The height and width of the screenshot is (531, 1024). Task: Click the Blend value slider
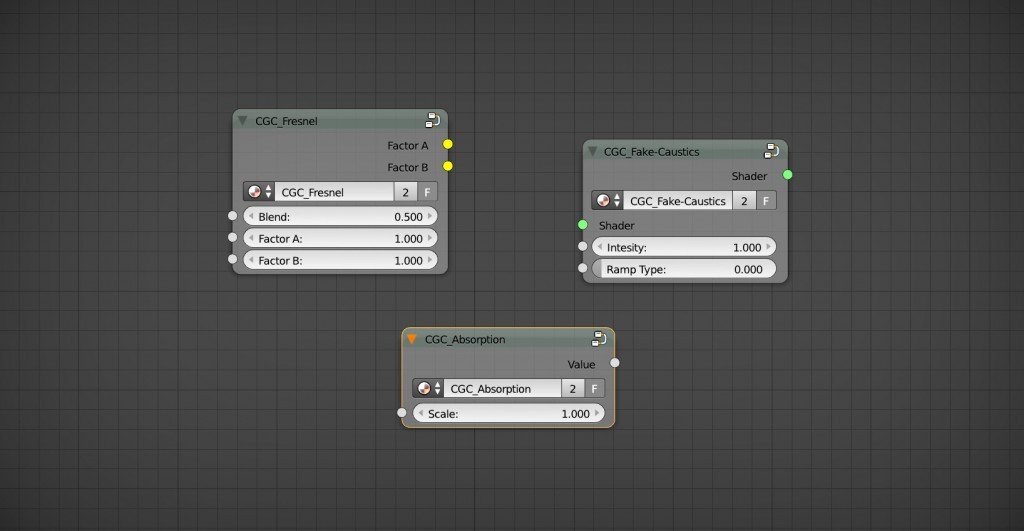[340, 216]
